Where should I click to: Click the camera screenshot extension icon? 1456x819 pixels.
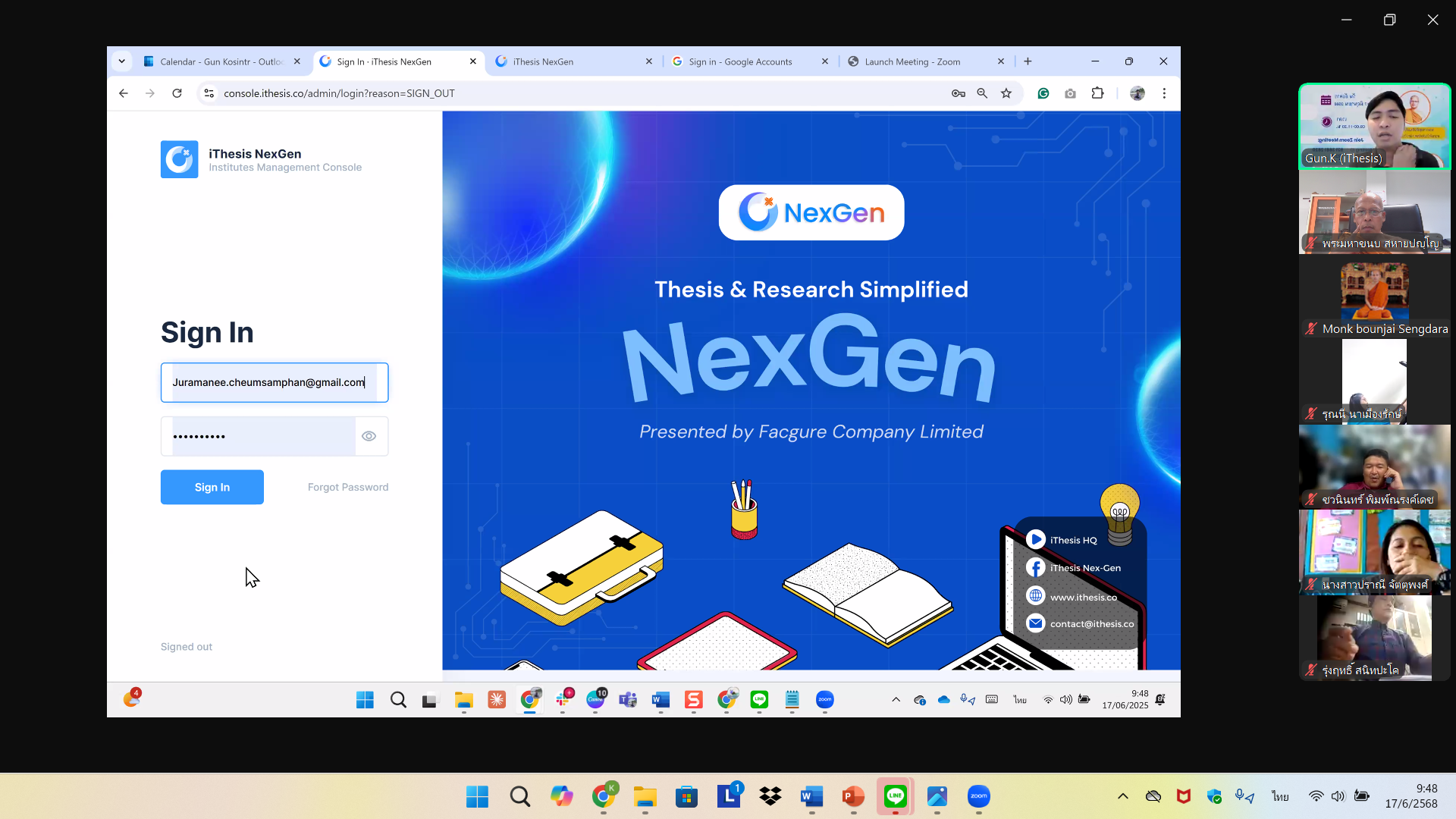click(1070, 93)
